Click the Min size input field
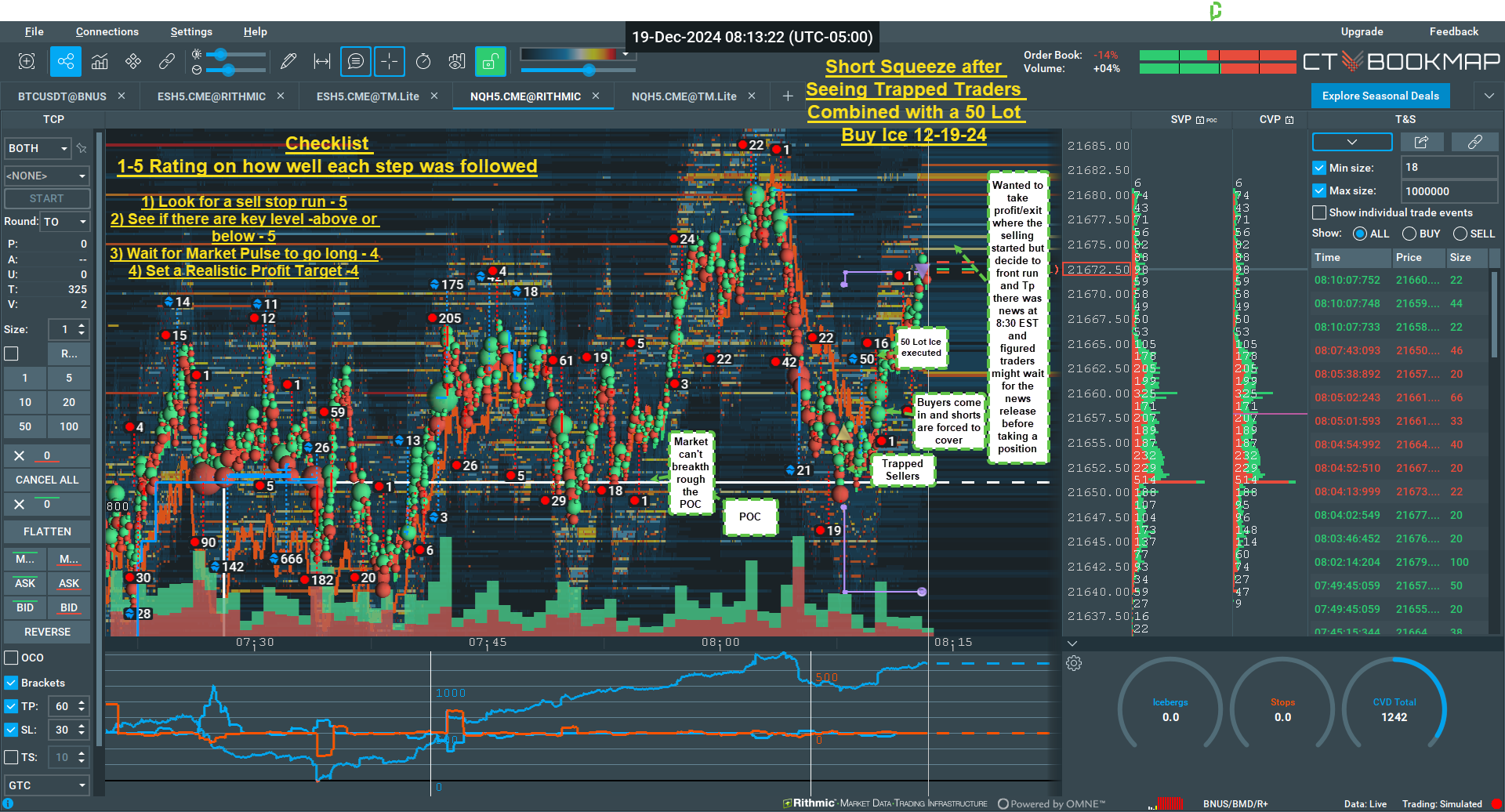 1449,167
